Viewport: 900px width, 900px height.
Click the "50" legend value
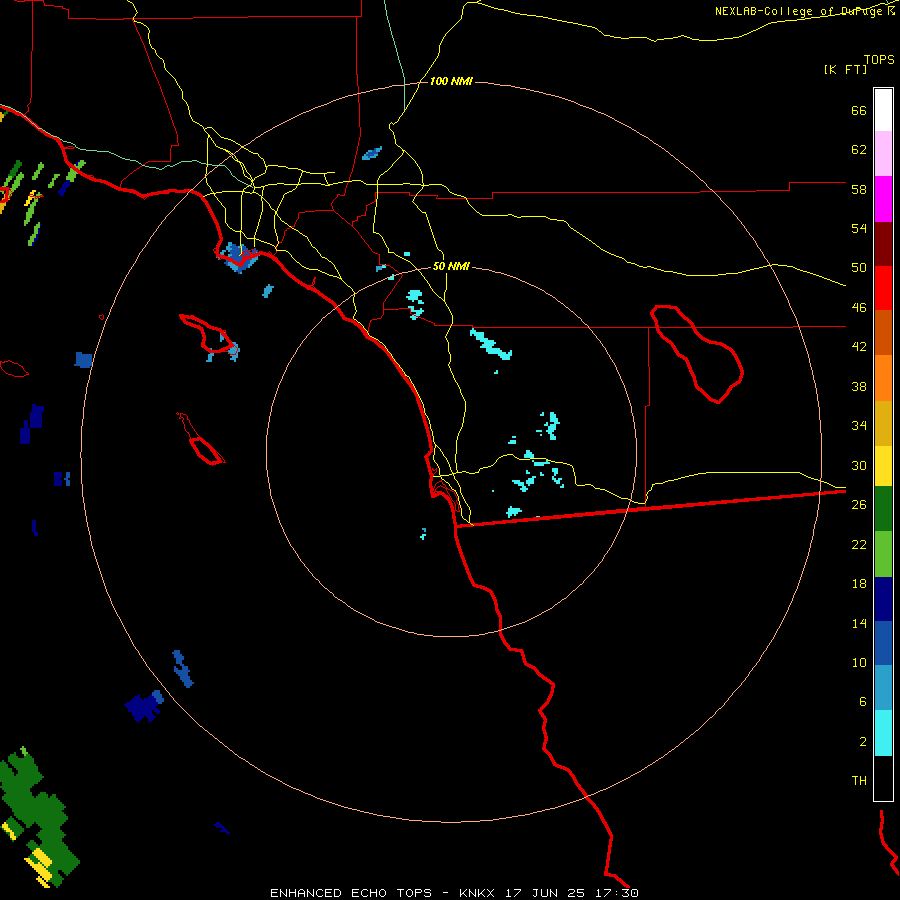(859, 268)
